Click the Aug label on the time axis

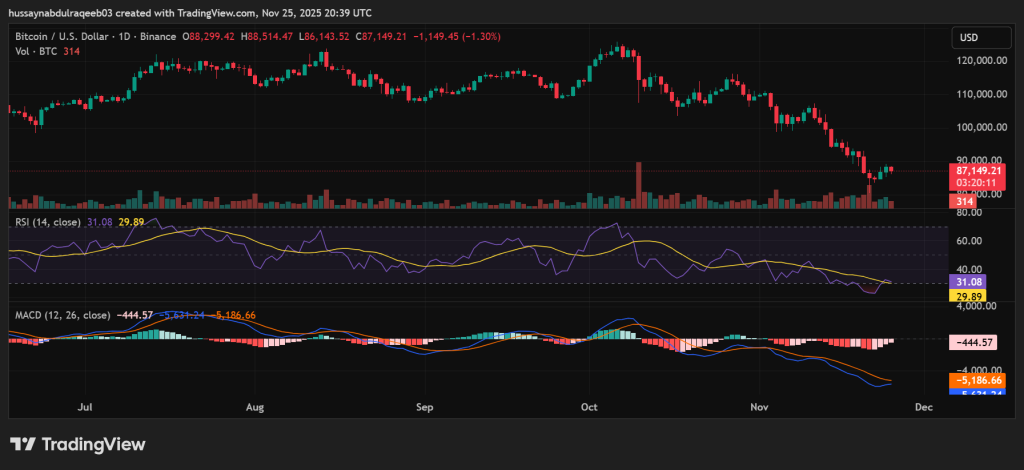[x=255, y=408]
